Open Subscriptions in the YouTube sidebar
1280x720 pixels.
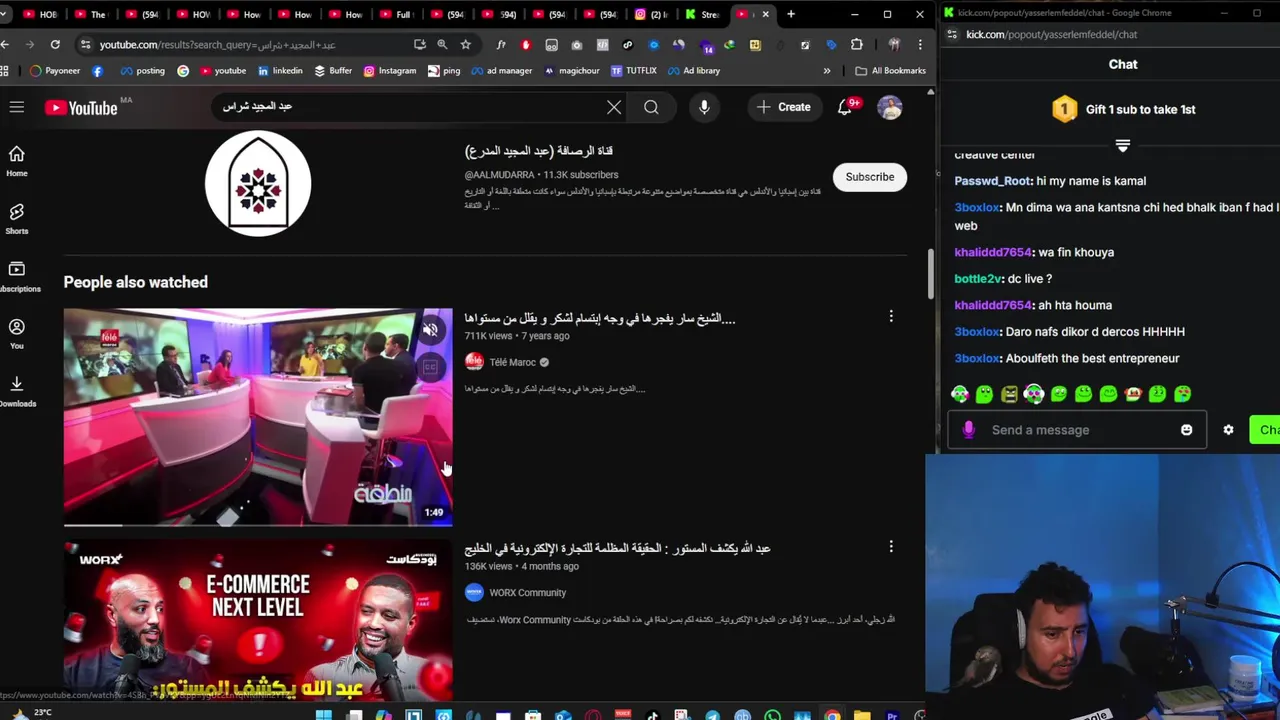click(x=17, y=276)
